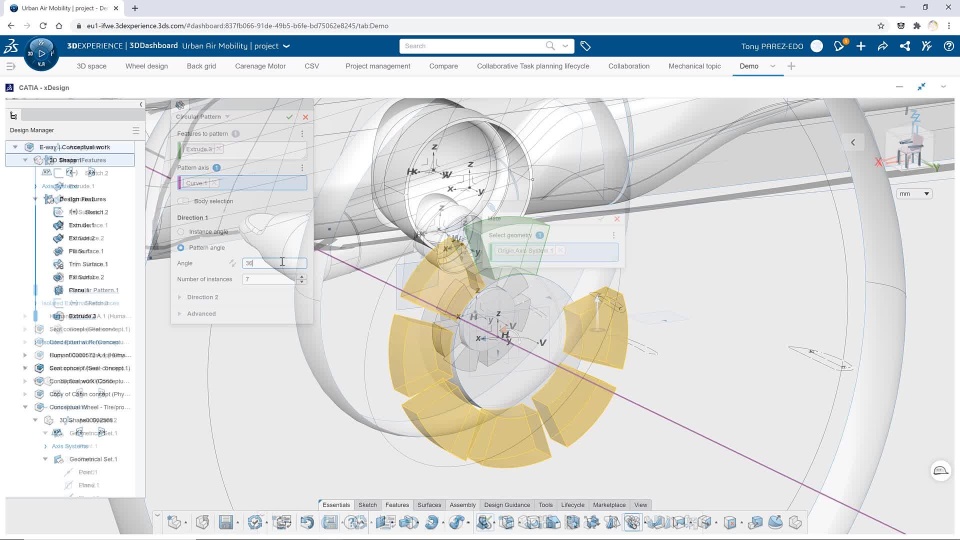
Task: Click the Features to pattern info icon
Action: point(236,133)
